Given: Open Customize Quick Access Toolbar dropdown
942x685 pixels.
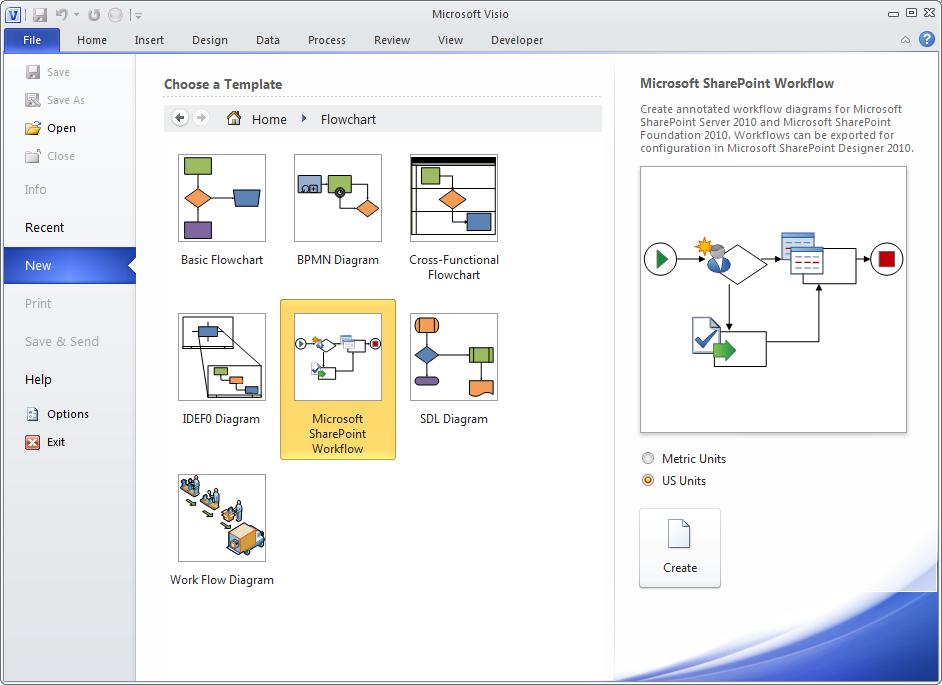Looking at the screenshot, I should click(139, 15).
